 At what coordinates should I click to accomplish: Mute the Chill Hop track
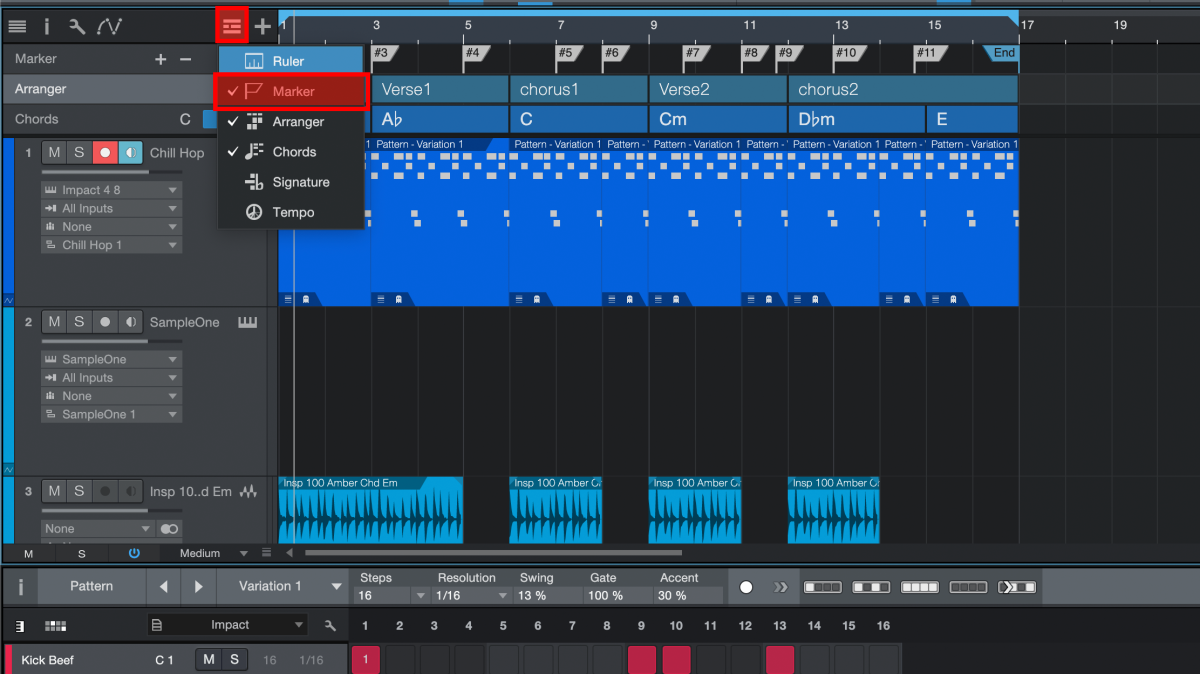coord(54,153)
